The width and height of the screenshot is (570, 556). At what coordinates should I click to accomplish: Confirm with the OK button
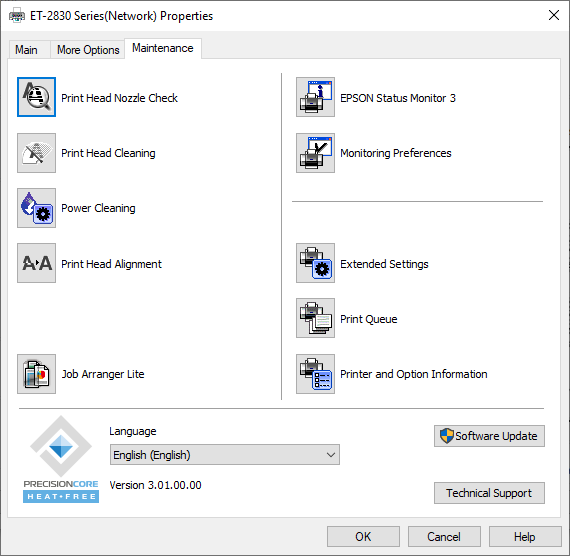[x=363, y=536]
